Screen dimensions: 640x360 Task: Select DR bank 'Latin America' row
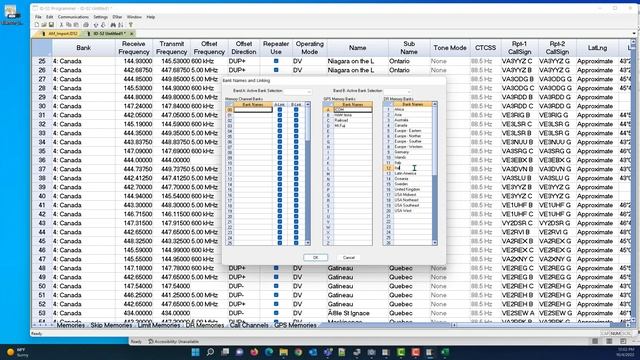(412, 173)
